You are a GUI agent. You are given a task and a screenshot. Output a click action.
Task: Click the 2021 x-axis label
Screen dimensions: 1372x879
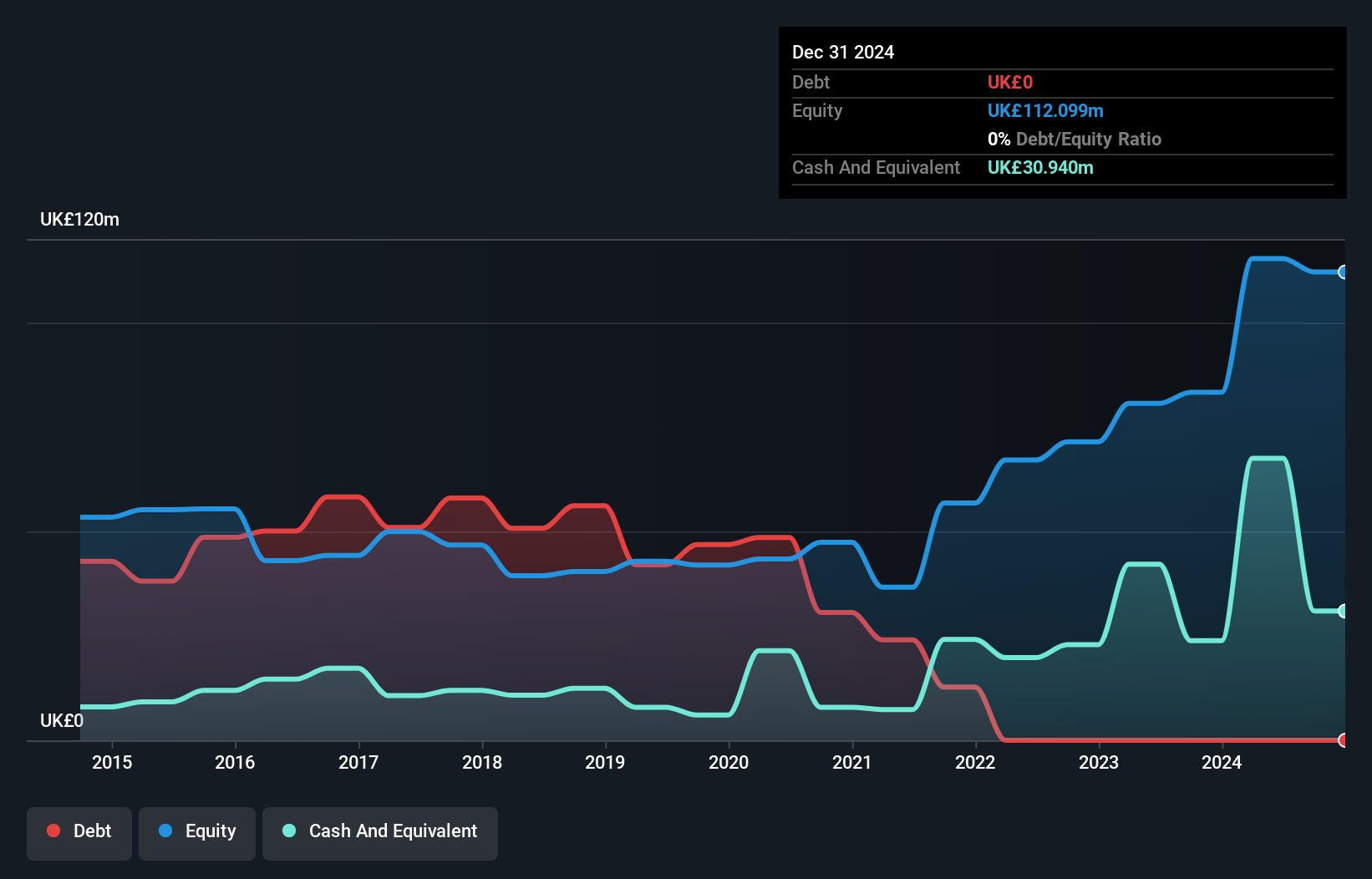(852, 762)
